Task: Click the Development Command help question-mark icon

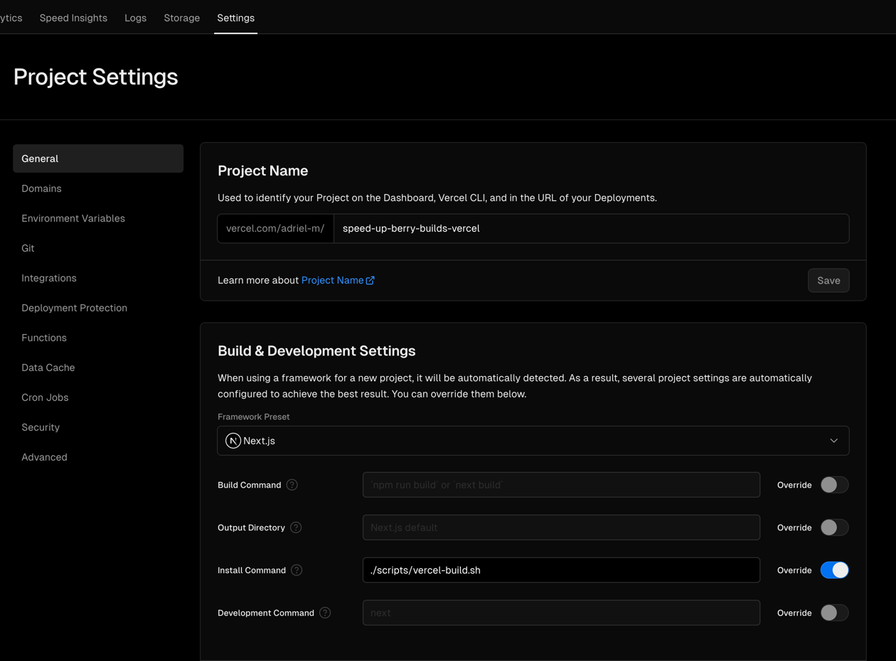Action: [x=325, y=612]
